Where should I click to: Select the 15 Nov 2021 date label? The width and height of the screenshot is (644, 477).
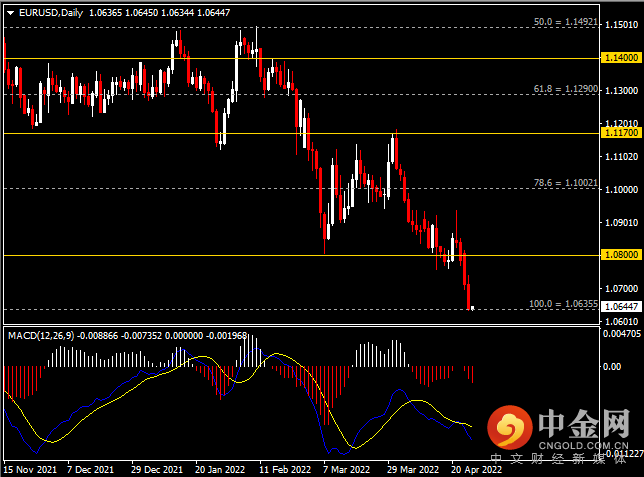[x=30, y=469]
